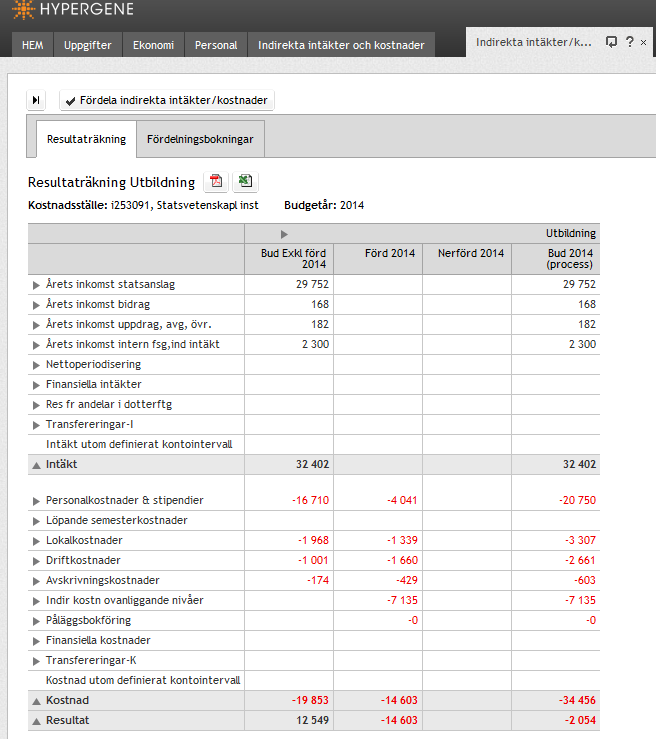The width and height of the screenshot is (656, 739).
Task: Expand the Avskrivningskostnader row
Action: click(36, 581)
